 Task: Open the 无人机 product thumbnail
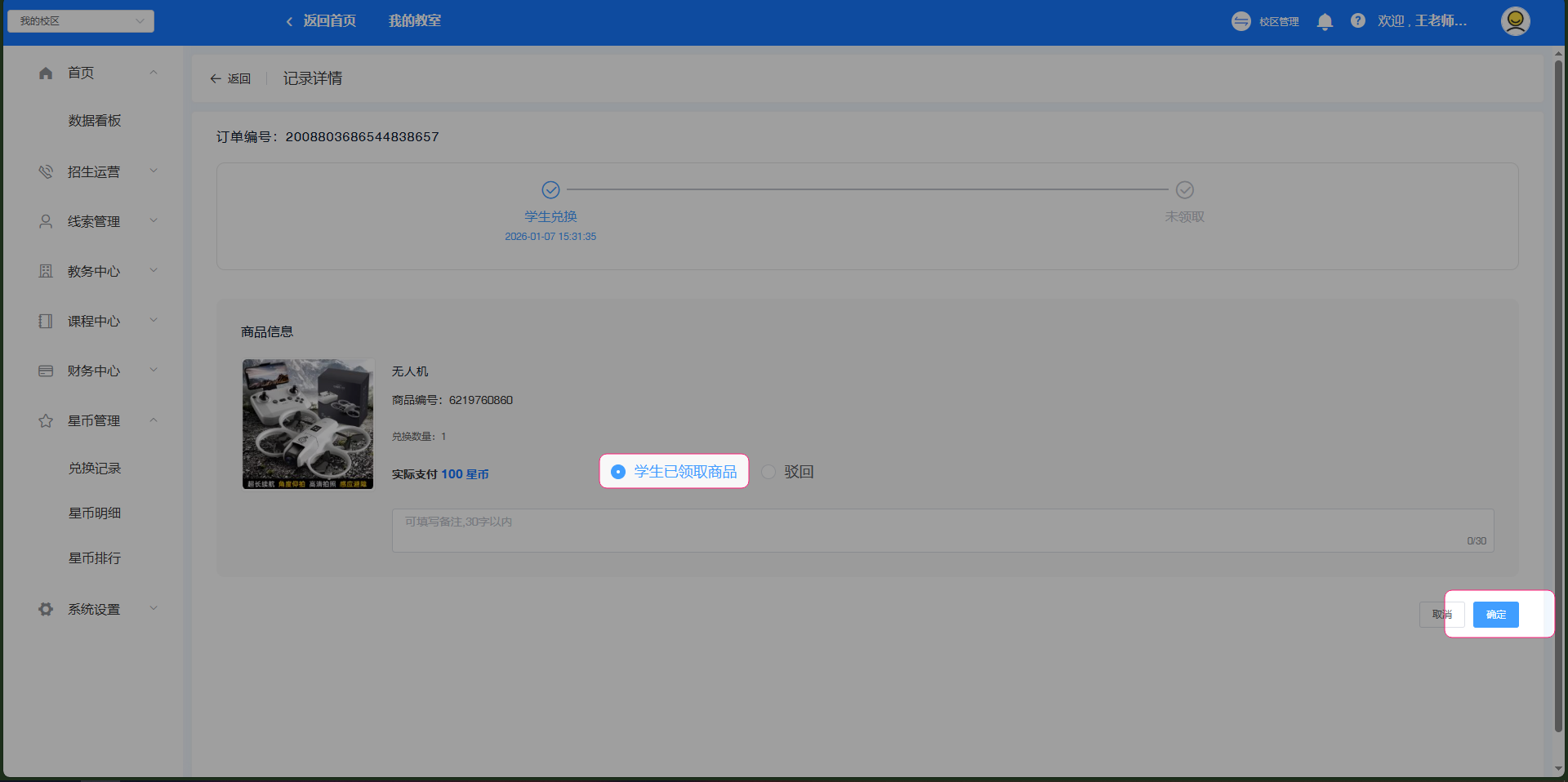(308, 424)
